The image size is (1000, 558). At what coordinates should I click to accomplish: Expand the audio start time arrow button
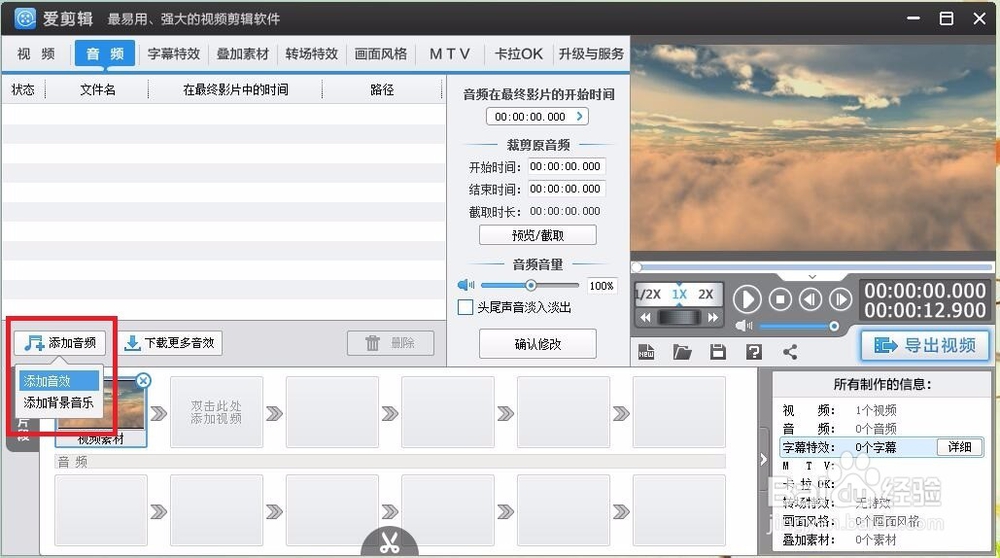point(579,117)
